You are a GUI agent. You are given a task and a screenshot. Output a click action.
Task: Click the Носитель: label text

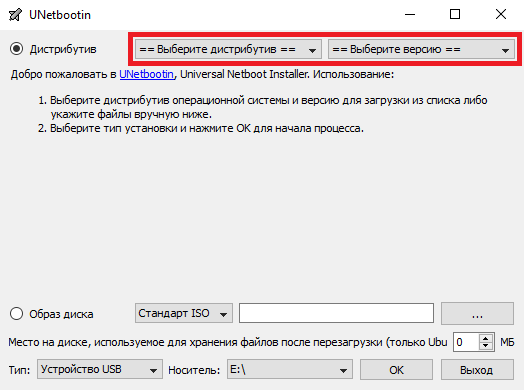(x=194, y=370)
